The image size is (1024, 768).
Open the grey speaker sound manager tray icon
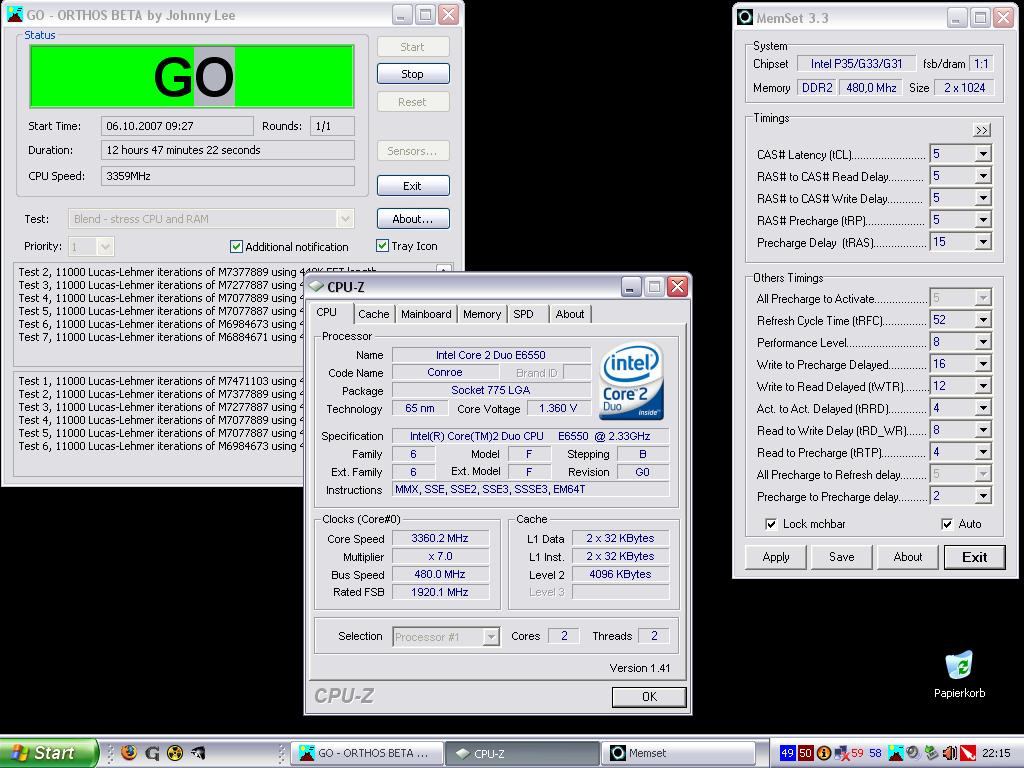pyautogui.click(x=914, y=753)
